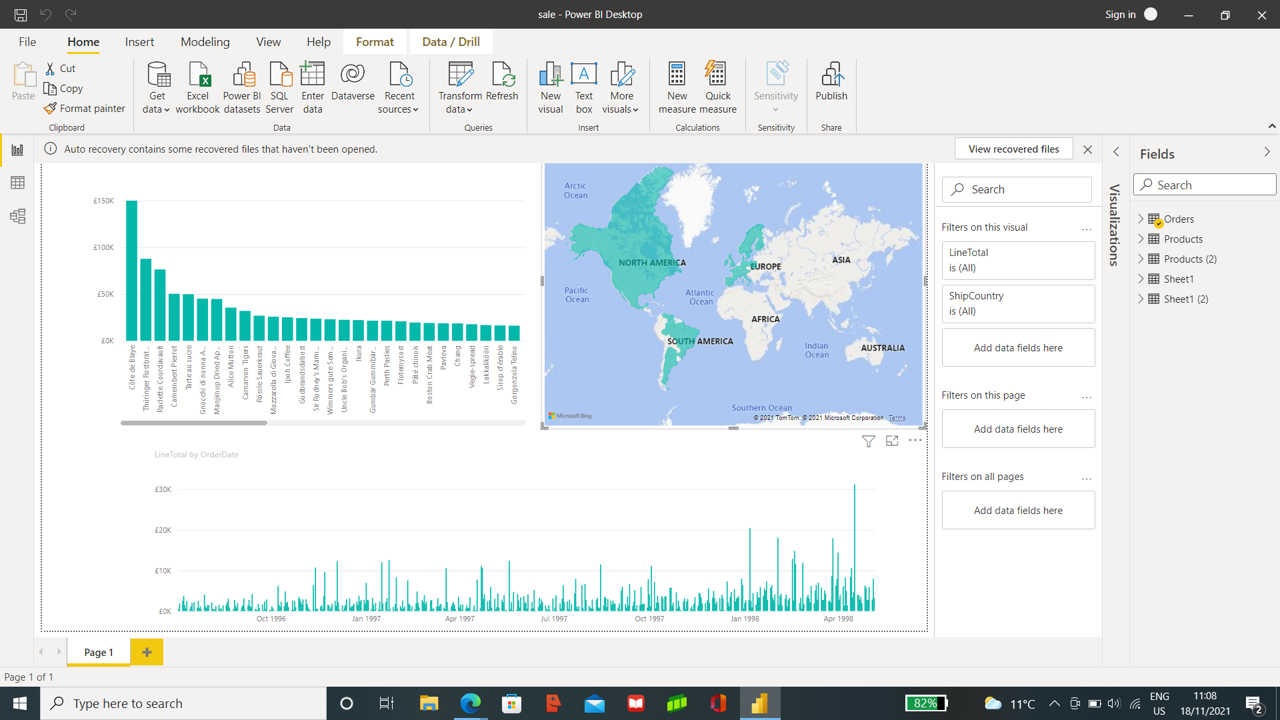The image size is (1280, 720).
Task: Connect to SQL Server
Action: click(x=280, y=88)
